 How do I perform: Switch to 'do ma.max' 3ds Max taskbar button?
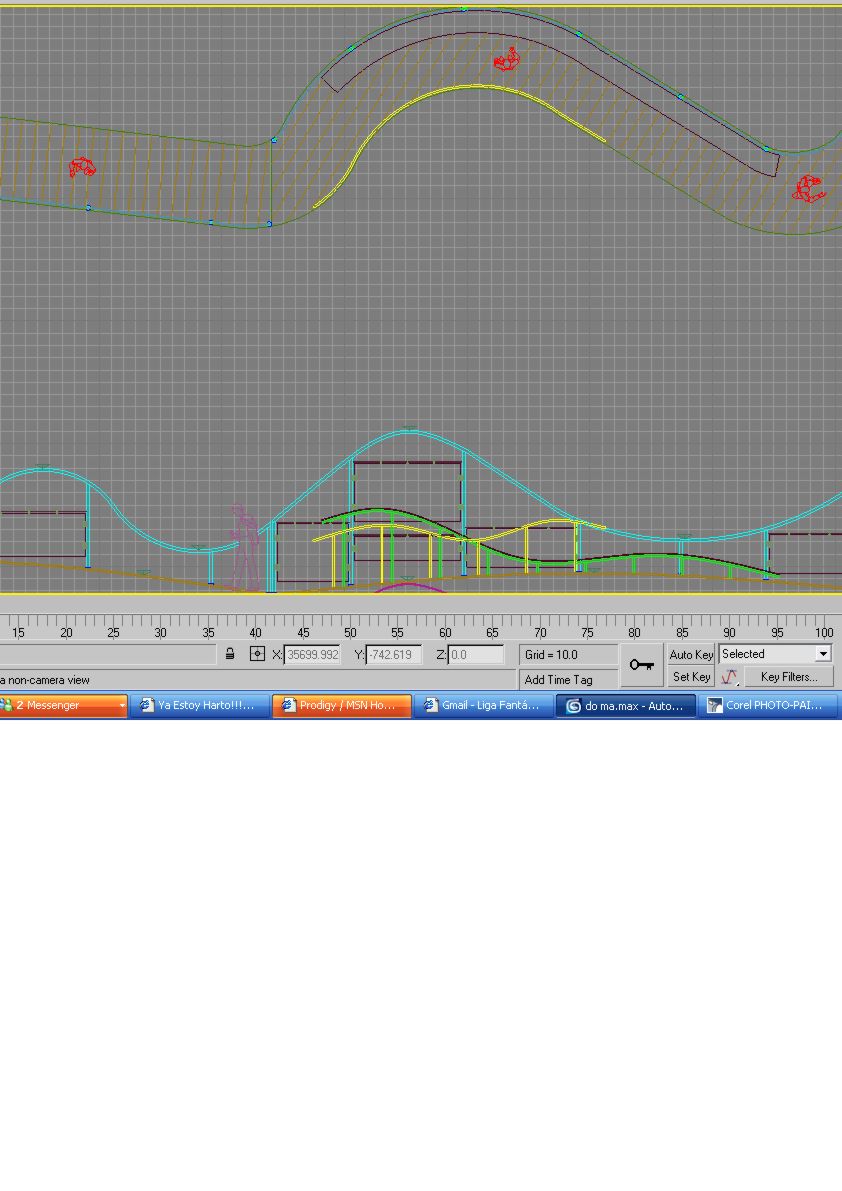pyautogui.click(x=626, y=706)
